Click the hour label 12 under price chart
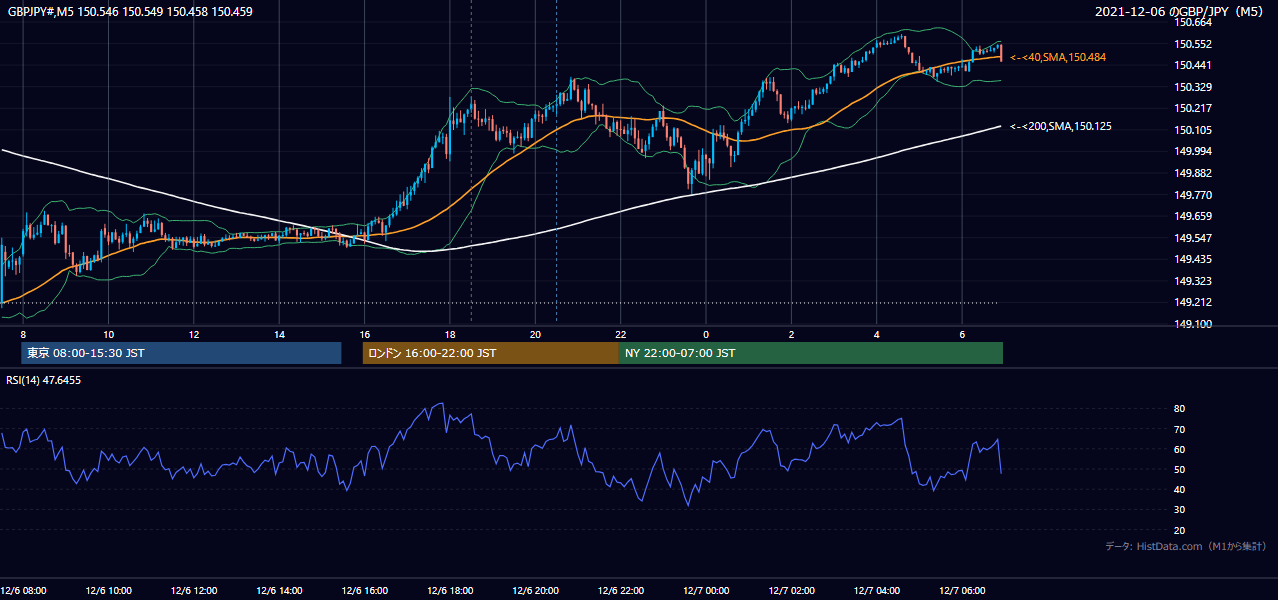 tap(194, 334)
